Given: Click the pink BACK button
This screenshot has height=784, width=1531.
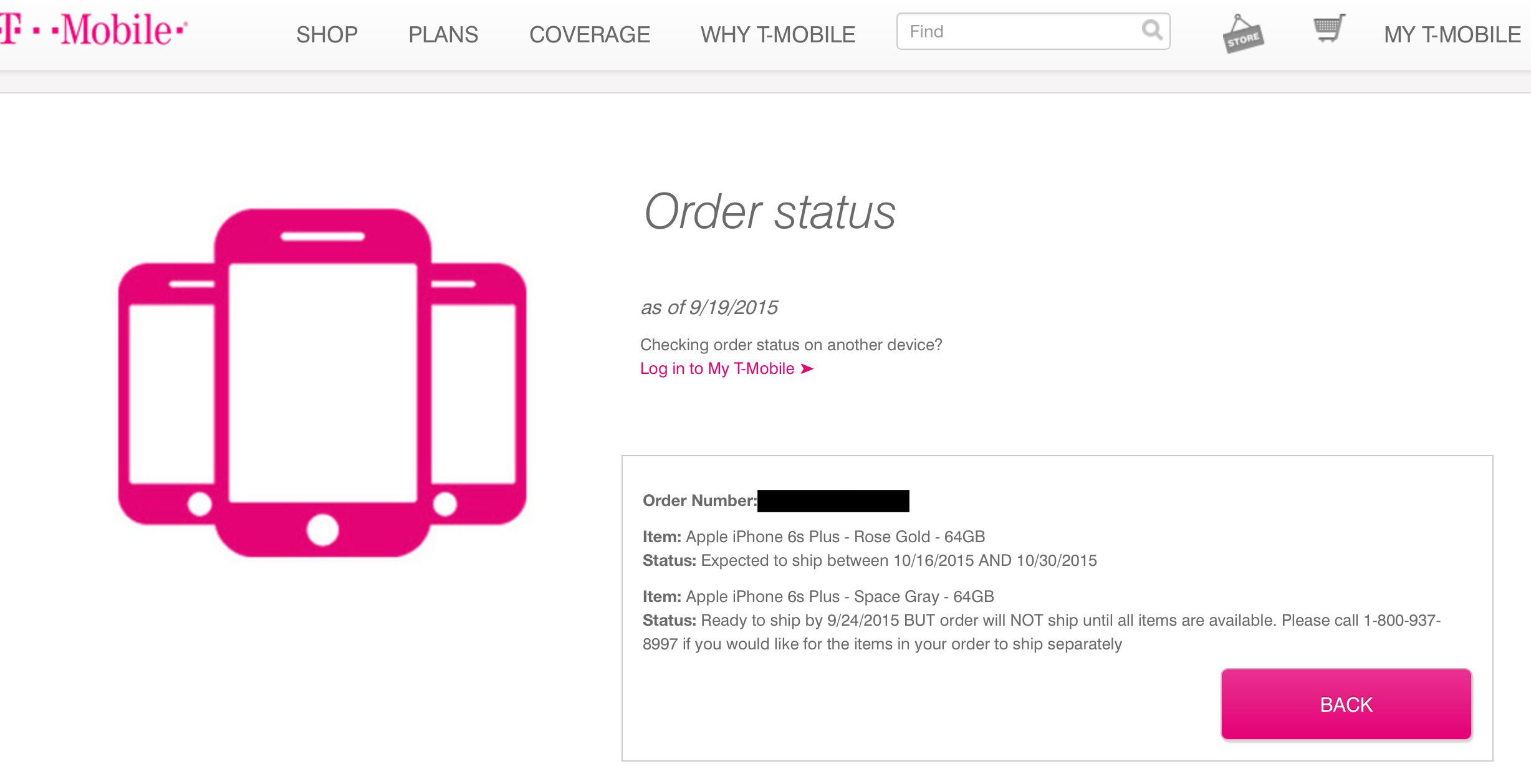Looking at the screenshot, I should click(x=1346, y=704).
